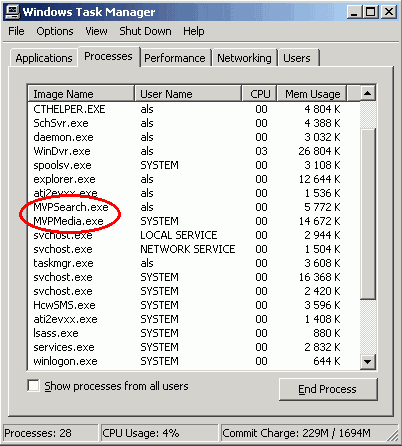This screenshot has width=402, height=446.
Task: Open the Users tab
Action: point(297,58)
